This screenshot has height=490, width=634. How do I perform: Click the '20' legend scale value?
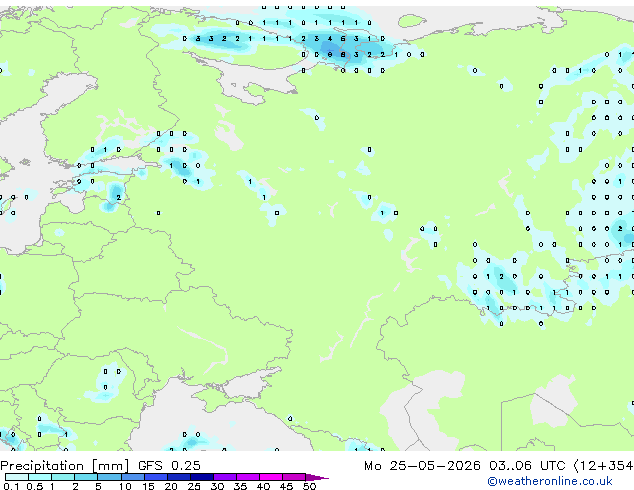click(171, 486)
